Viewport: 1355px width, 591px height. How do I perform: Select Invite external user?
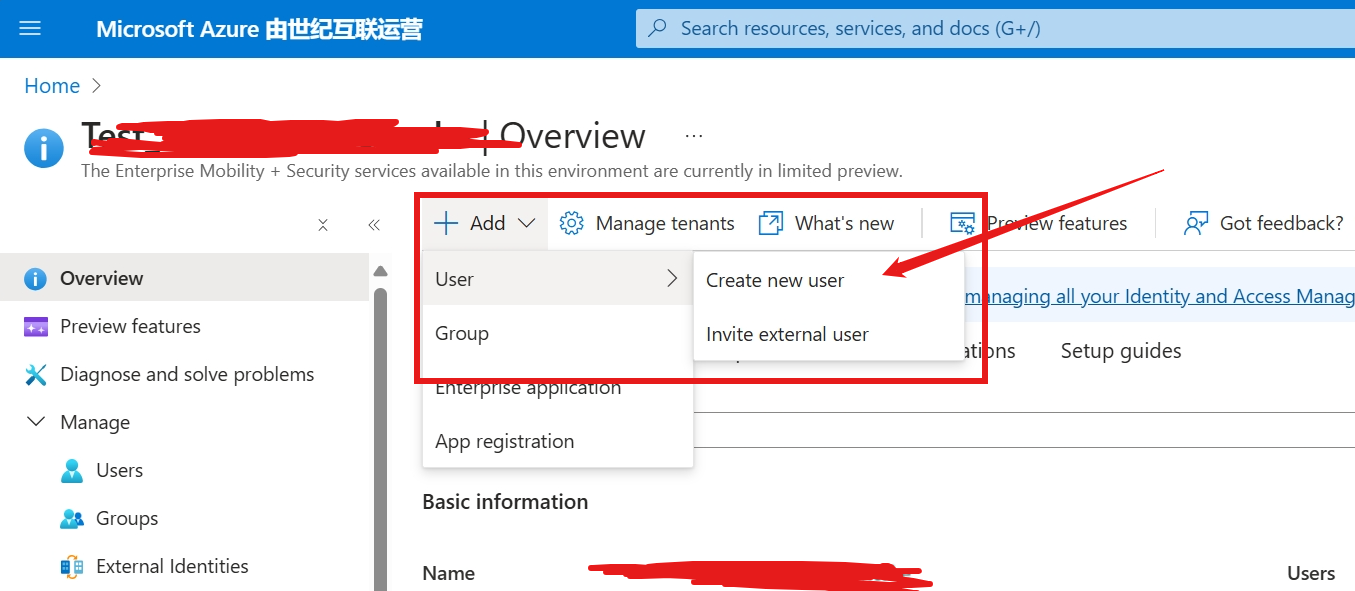pos(787,335)
